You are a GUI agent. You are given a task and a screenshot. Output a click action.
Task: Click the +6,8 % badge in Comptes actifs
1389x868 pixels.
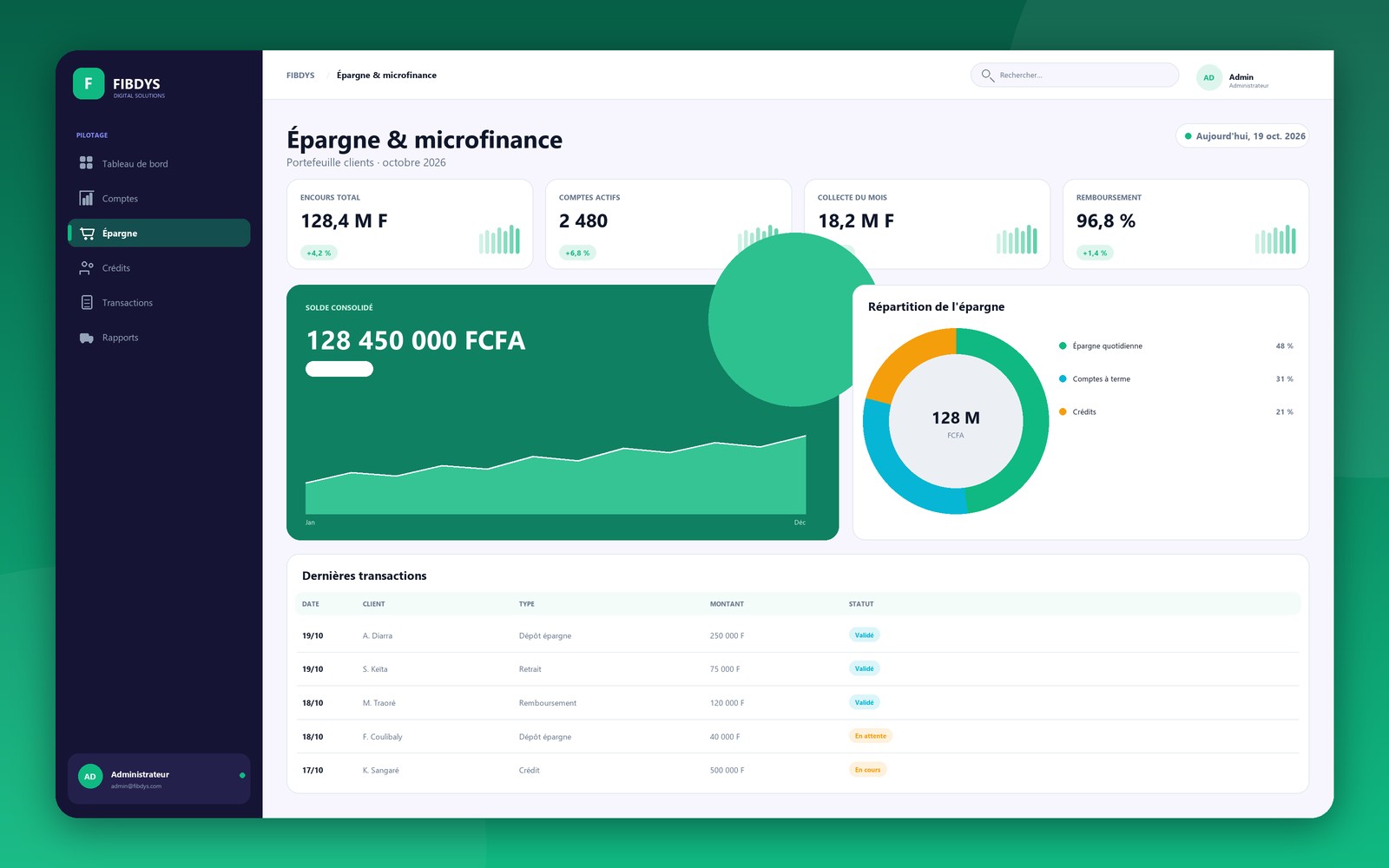(577, 253)
